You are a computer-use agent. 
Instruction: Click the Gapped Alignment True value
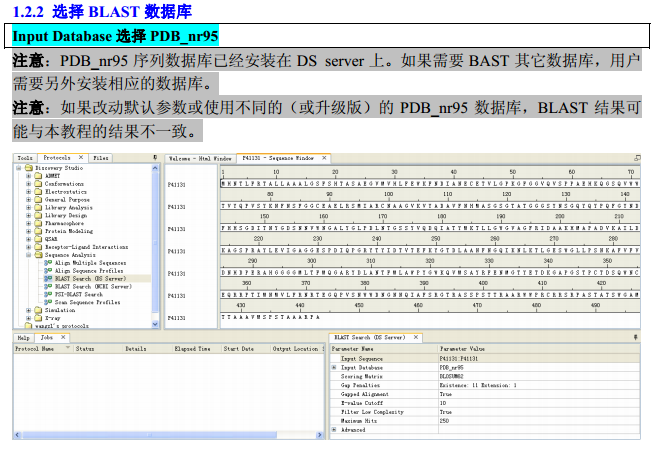(445, 394)
